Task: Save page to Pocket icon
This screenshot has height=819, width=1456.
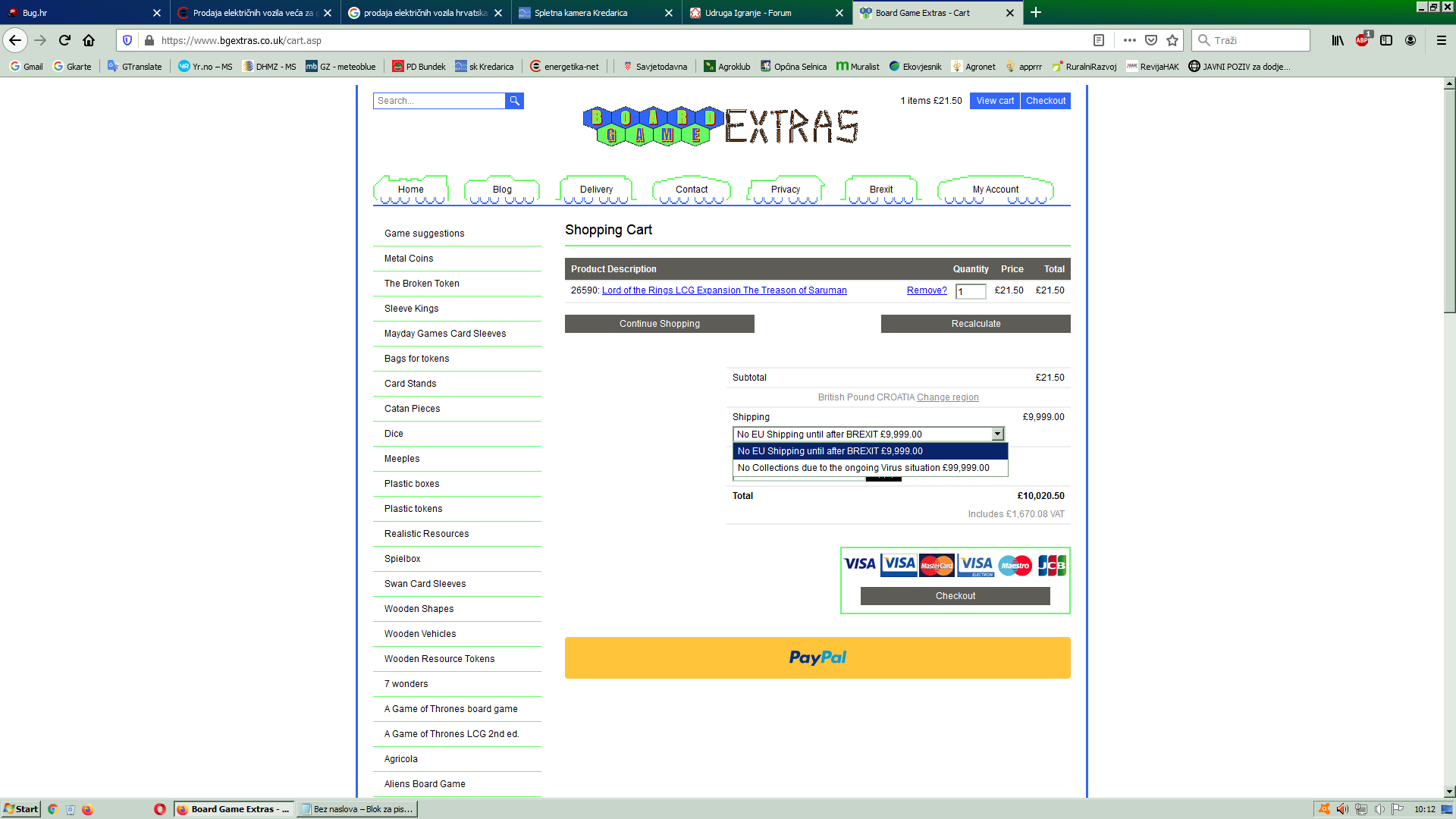Action: (1151, 40)
